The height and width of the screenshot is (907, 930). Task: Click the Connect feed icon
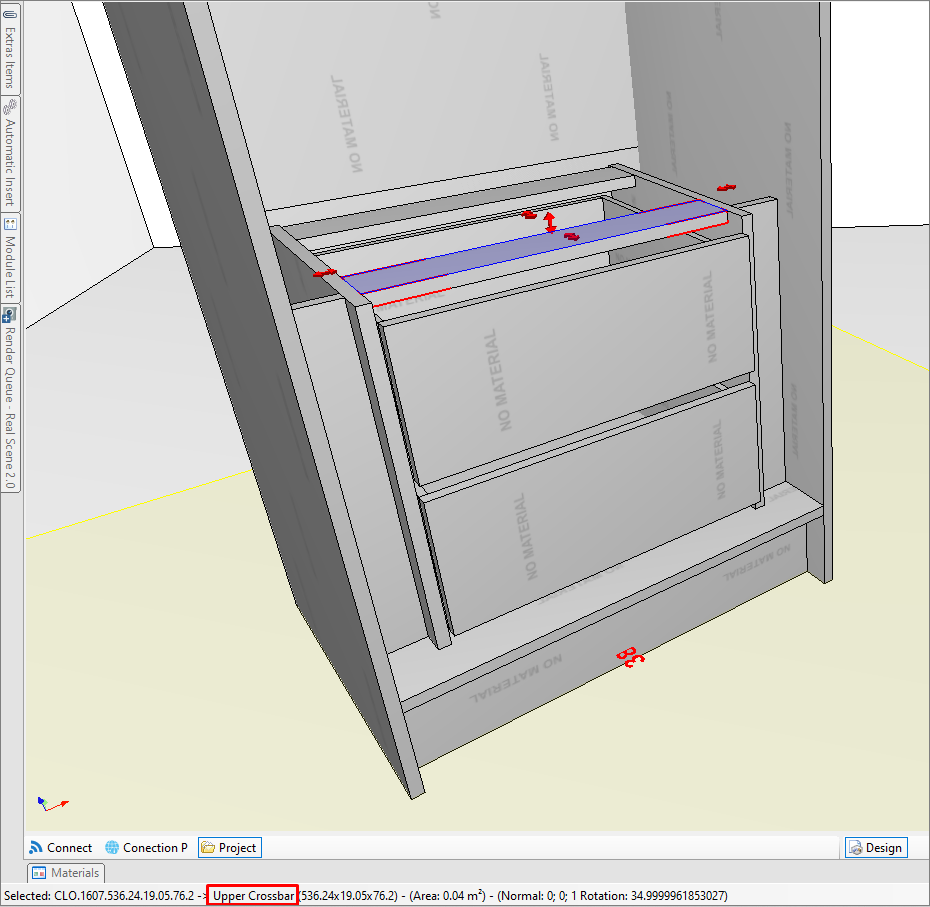[x=36, y=848]
